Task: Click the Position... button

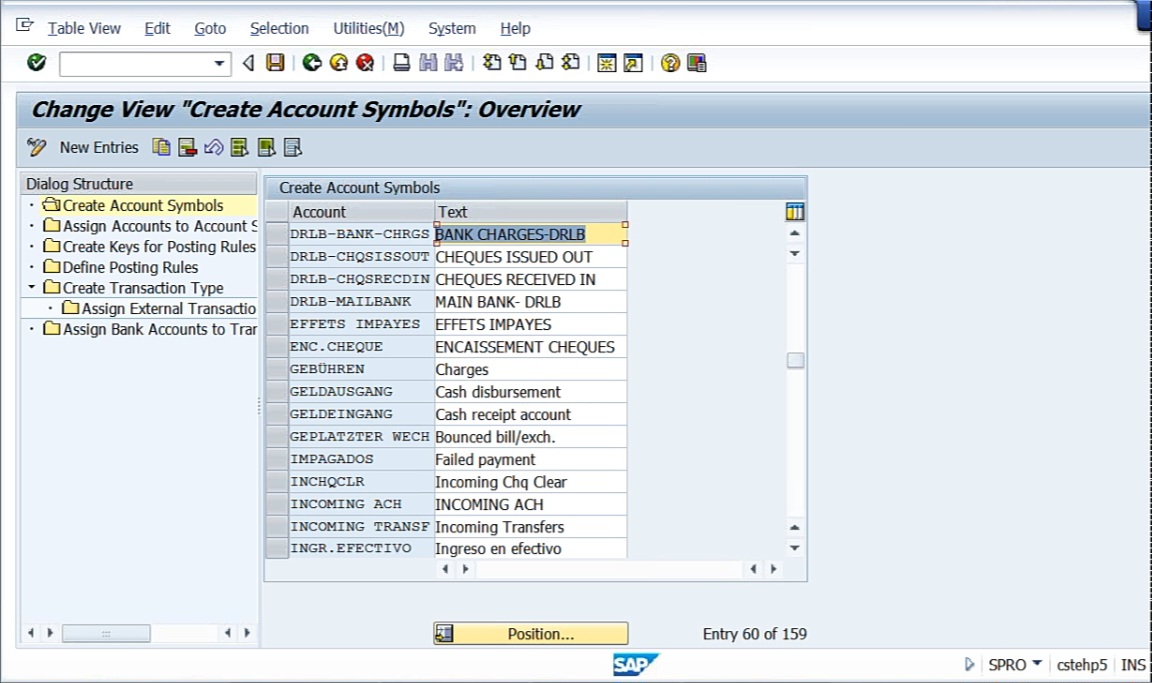Action: pyautogui.click(x=530, y=634)
